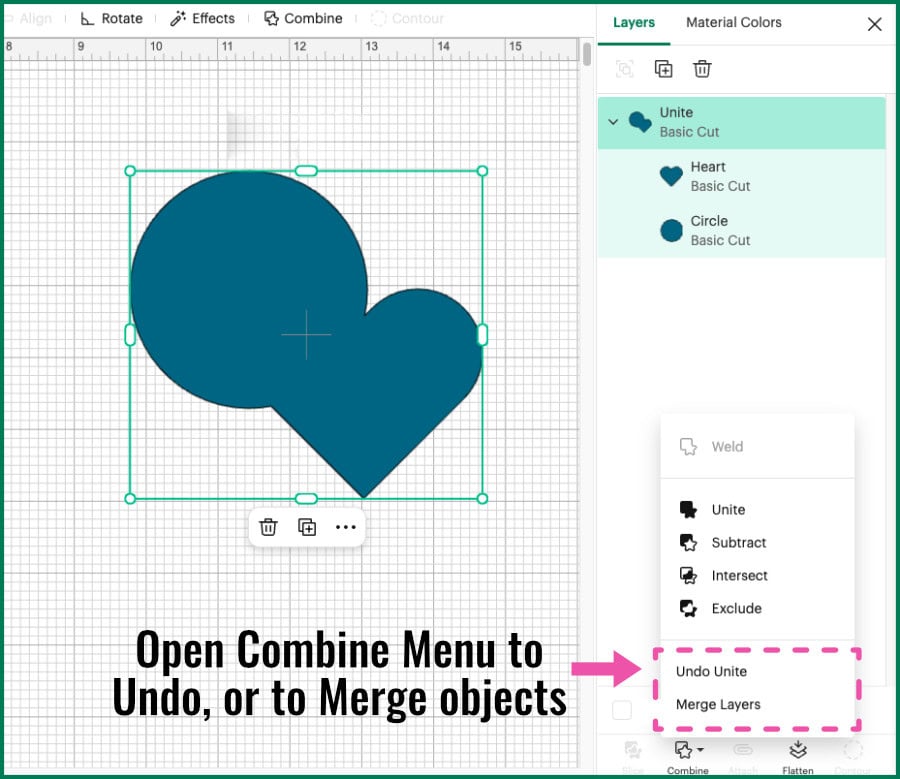Image resolution: width=900 pixels, height=779 pixels.
Task: Click the blank canvas swatch near Merge Layers
Action: pyautogui.click(x=622, y=710)
